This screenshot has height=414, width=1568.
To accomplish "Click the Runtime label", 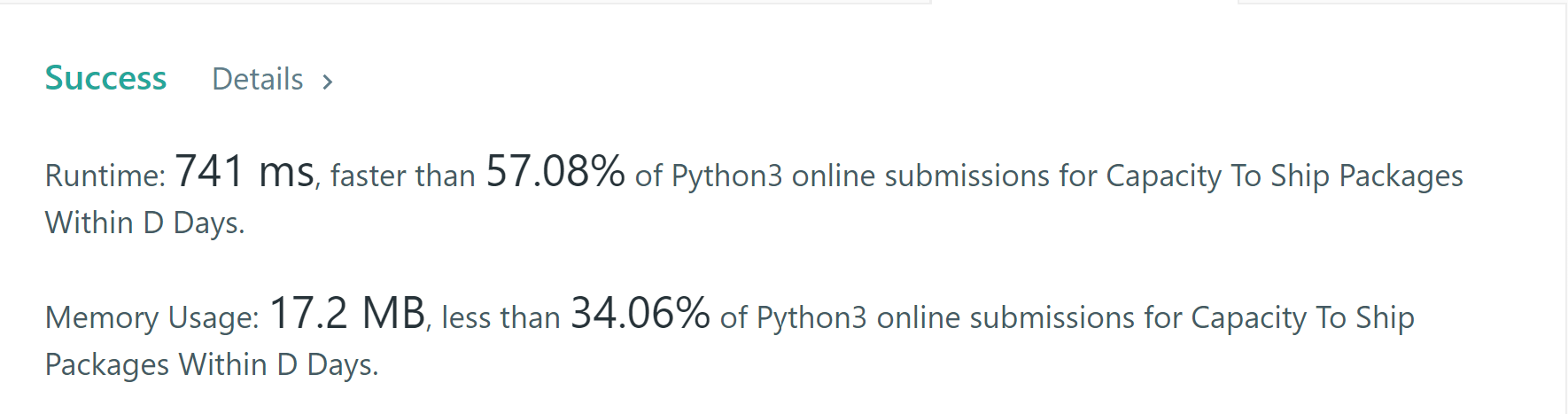I will point(105,176).
